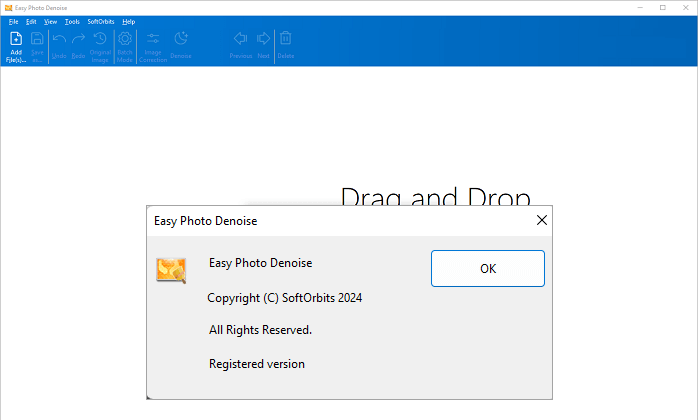Open the View menu
This screenshot has height=420, width=698.
tap(50, 21)
